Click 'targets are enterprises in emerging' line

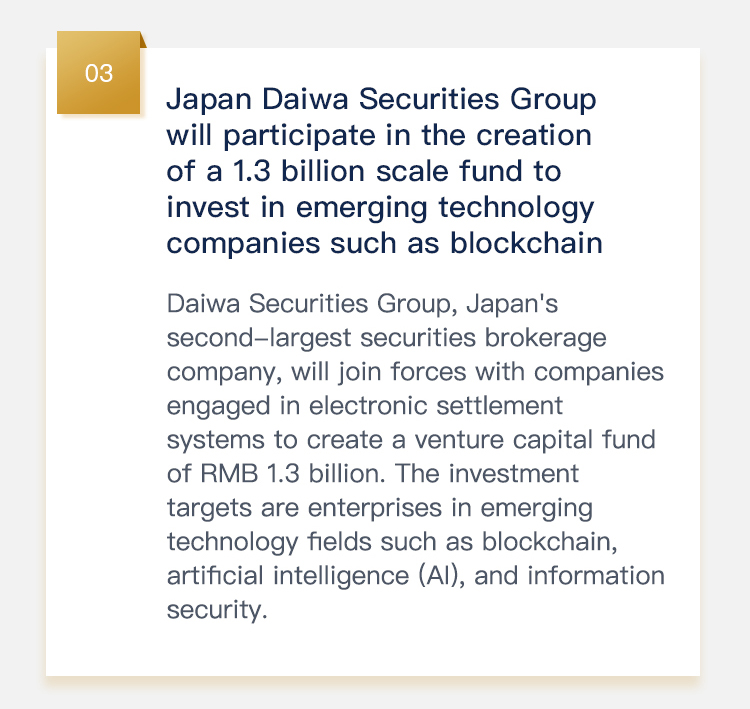pos(380,509)
